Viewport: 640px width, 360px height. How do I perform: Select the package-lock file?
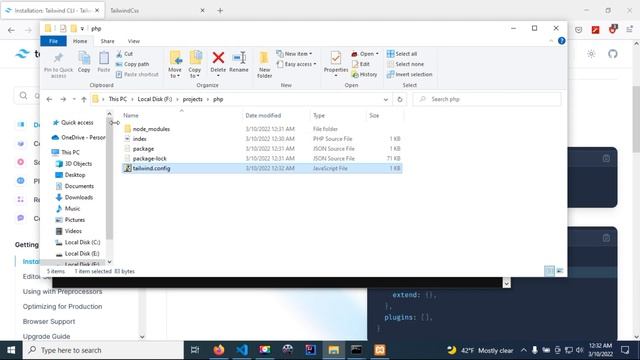(x=262, y=158)
